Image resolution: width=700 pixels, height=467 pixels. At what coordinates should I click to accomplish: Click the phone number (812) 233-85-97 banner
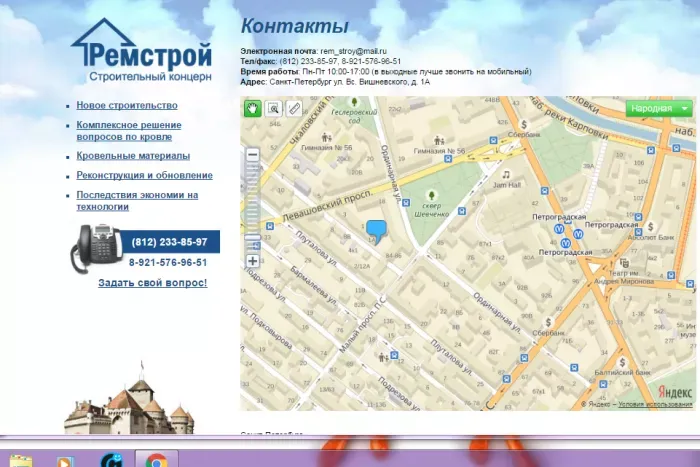click(170, 242)
